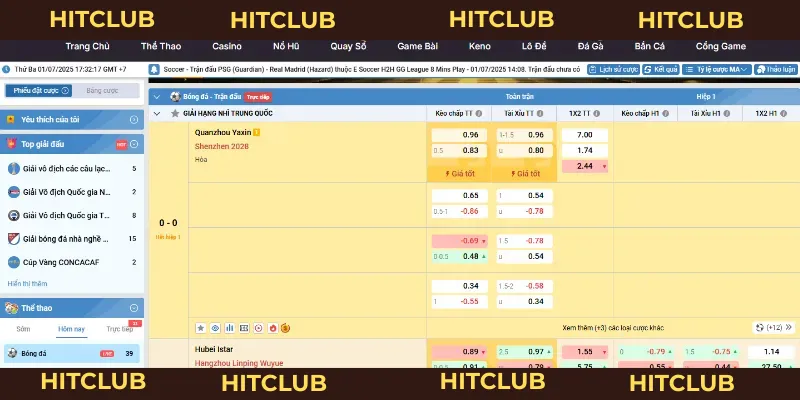This screenshot has height=400, width=800.
Task: Click the 2.44 draw odds cell
Action: 585,166
